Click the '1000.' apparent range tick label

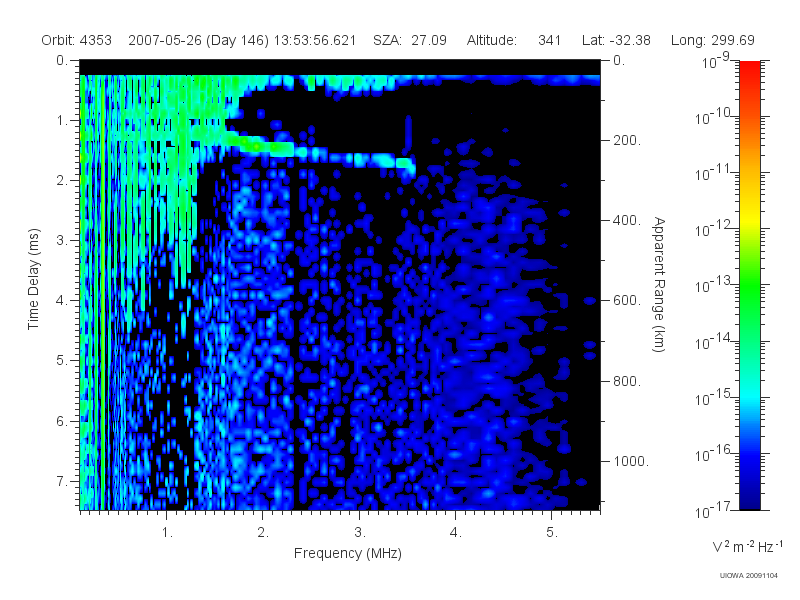pos(631,461)
